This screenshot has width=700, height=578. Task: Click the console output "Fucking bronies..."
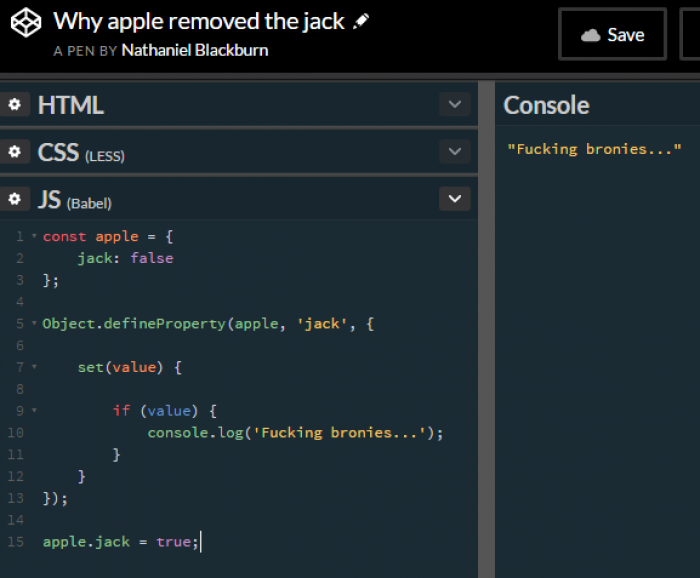[594, 149]
